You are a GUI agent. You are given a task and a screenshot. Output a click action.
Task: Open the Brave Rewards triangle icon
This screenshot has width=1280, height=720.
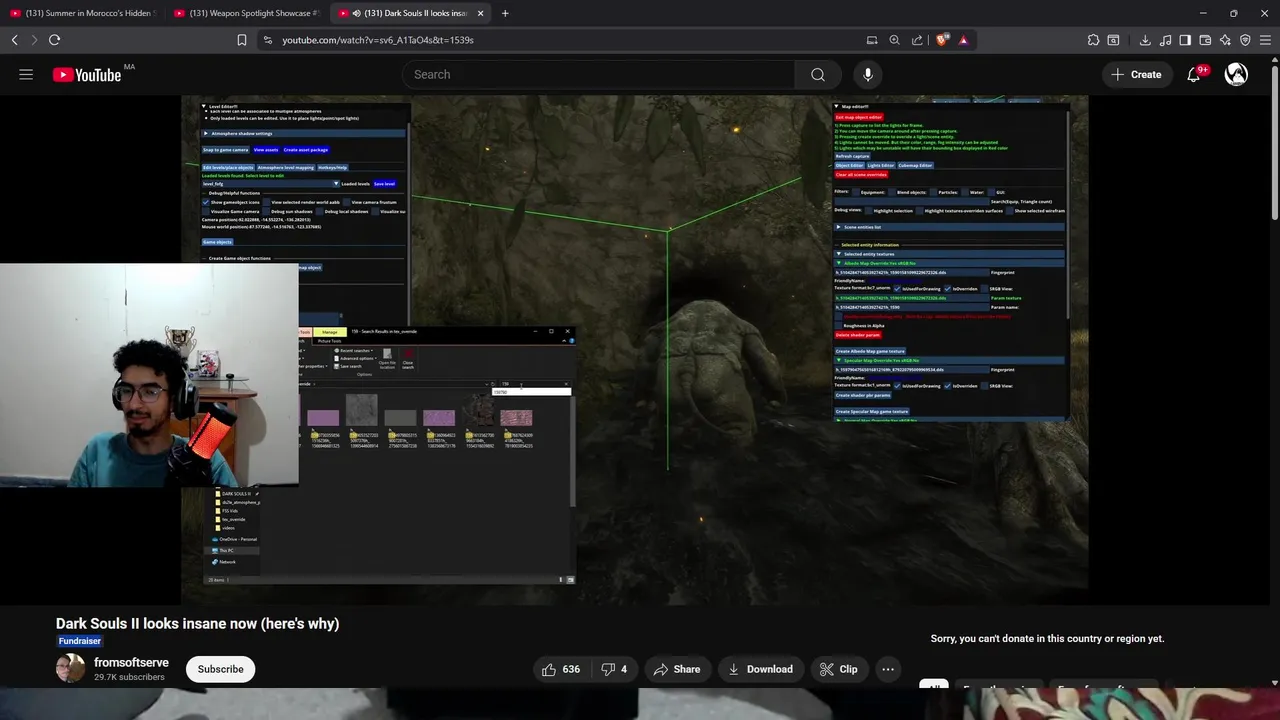[963, 40]
